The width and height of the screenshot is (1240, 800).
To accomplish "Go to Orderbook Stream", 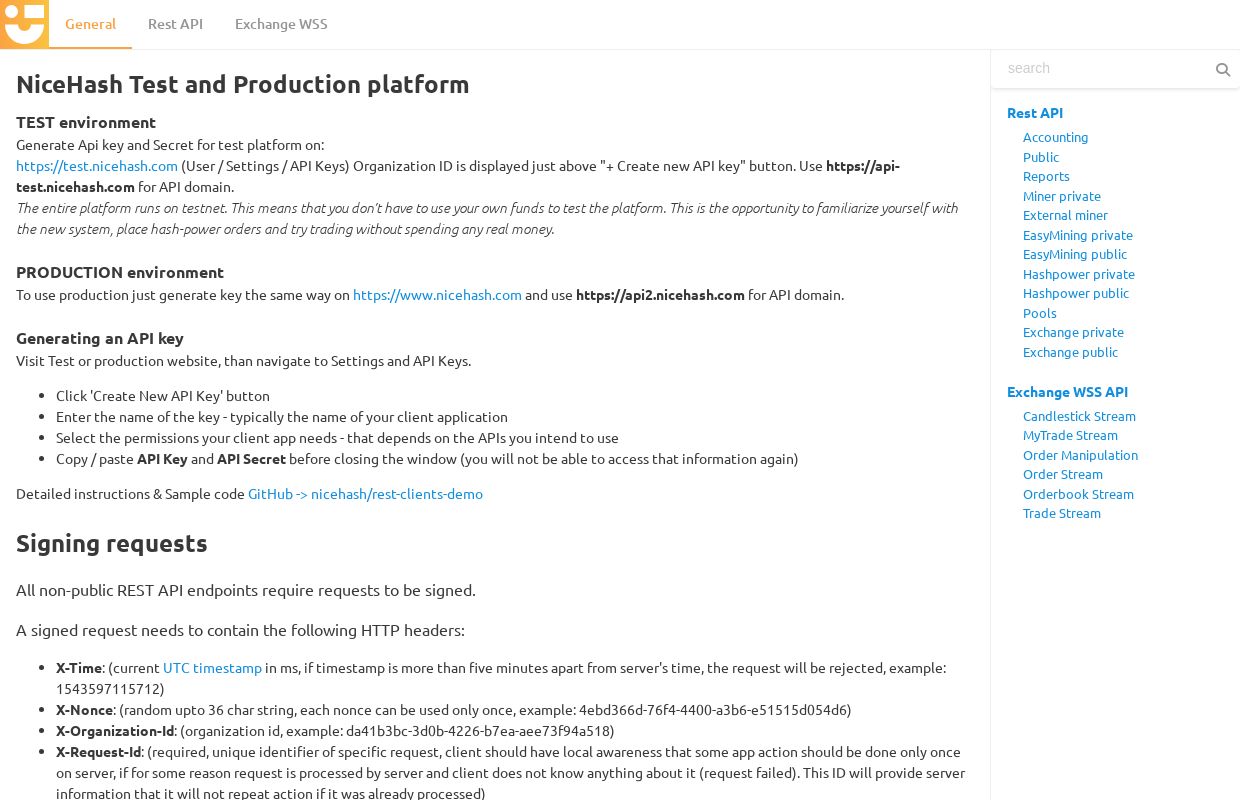I will coord(1078,494).
